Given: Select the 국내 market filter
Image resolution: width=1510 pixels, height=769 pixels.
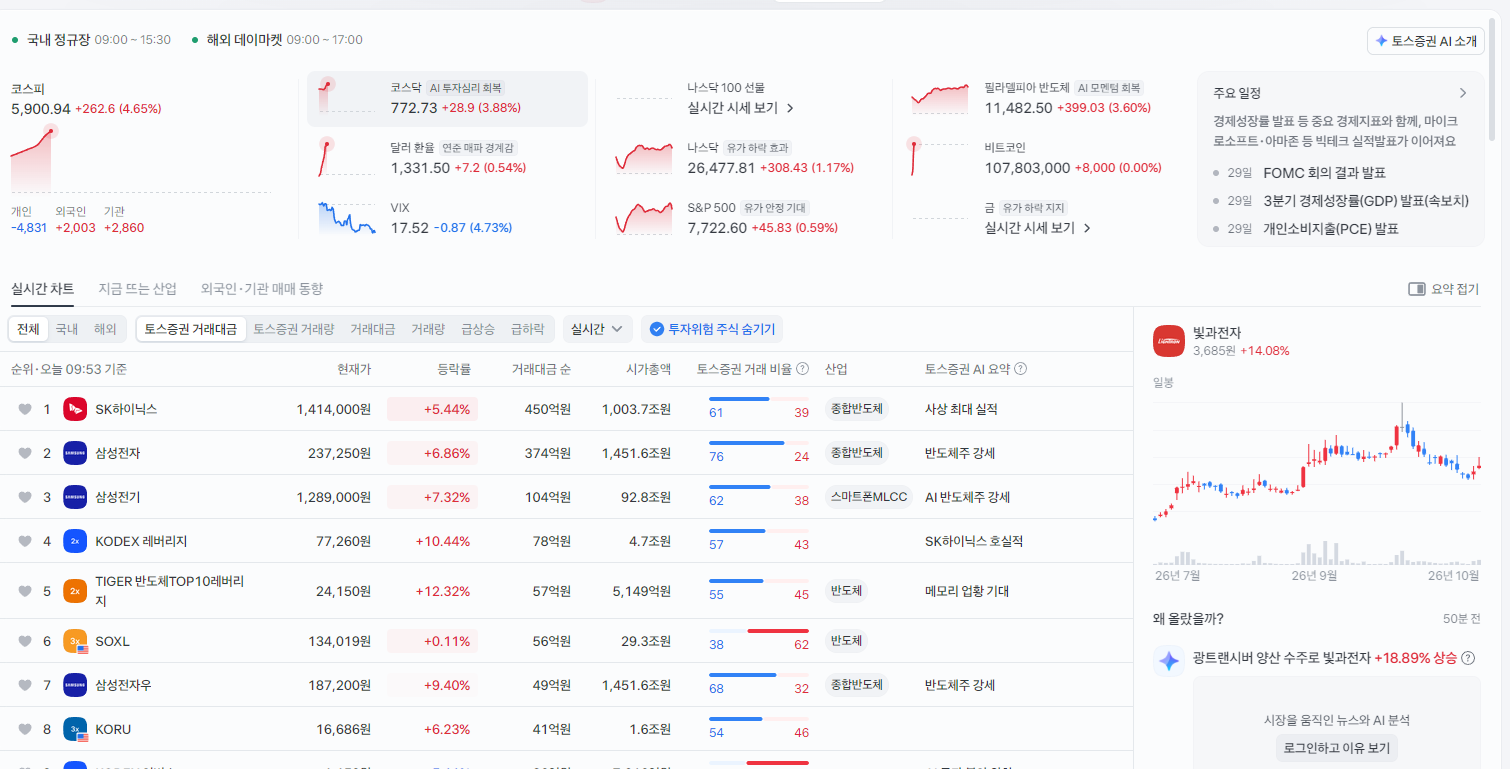Looking at the screenshot, I should (x=66, y=329).
